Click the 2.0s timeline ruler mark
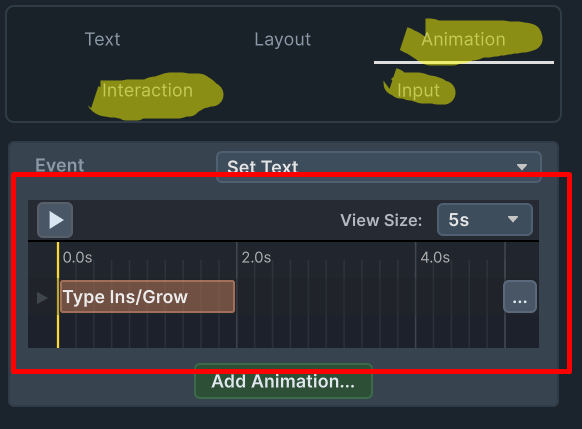The image size is (582, 429). pyautogui.click(x=256, y=257)
